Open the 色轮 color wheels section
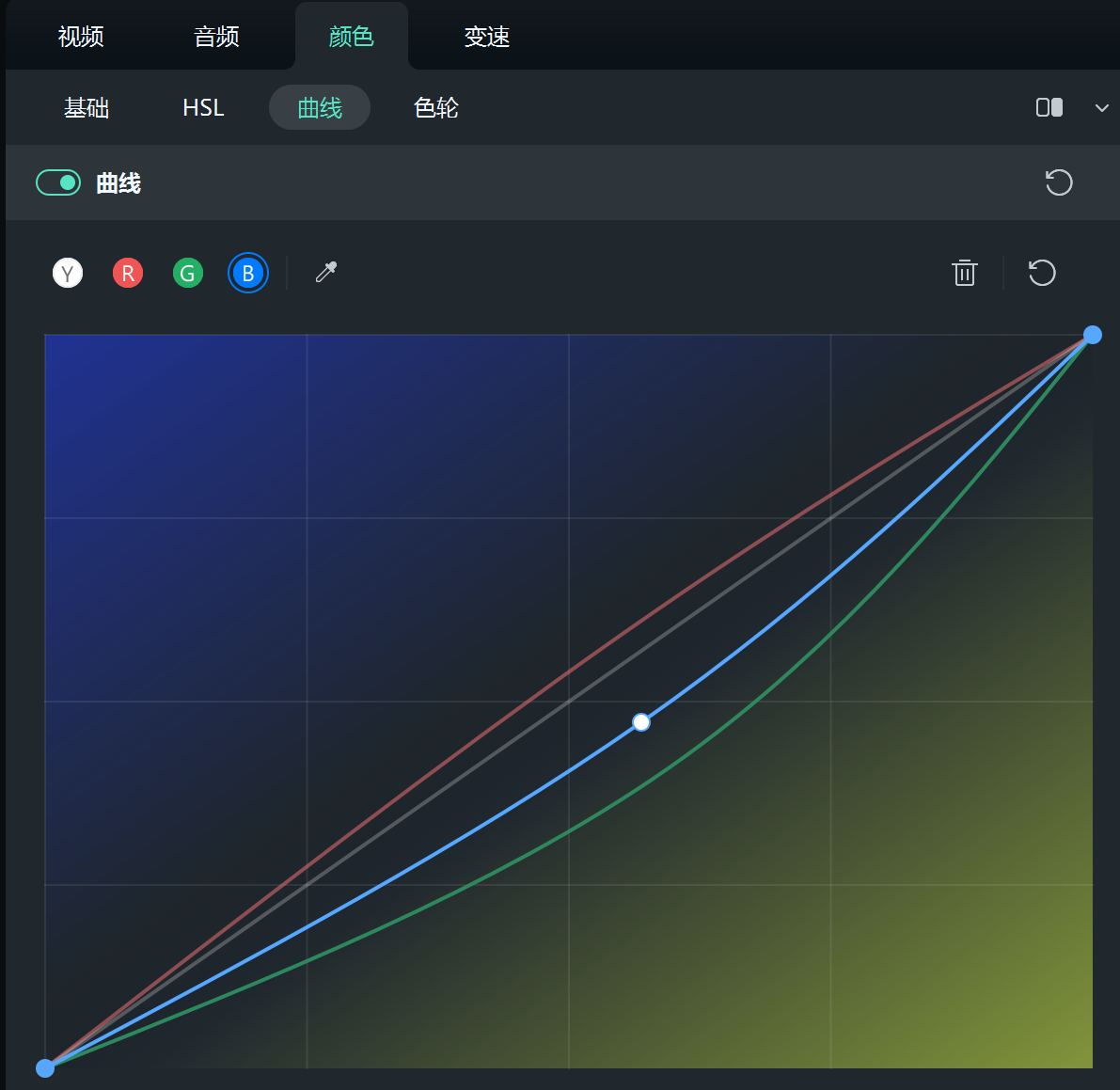The image size is (1120, 1090). tap(436, 108)
